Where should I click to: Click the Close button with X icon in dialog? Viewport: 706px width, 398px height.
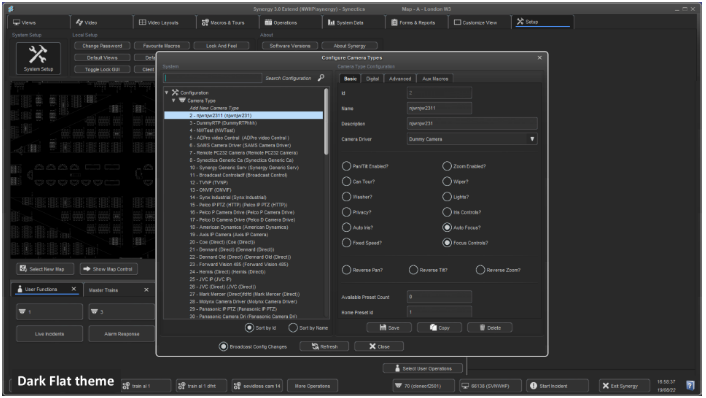(379, 346)
